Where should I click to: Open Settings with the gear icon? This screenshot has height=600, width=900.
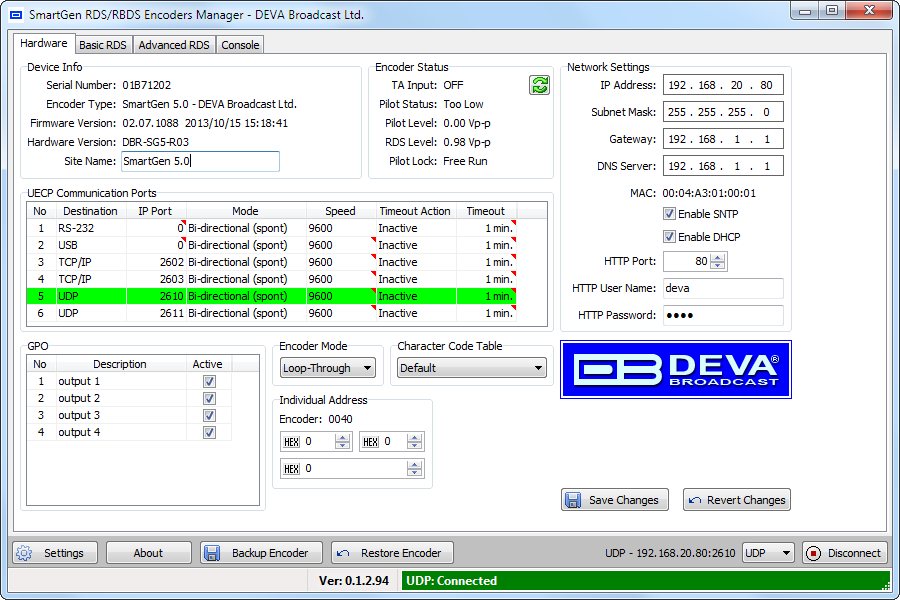click(x=54, y=553)
